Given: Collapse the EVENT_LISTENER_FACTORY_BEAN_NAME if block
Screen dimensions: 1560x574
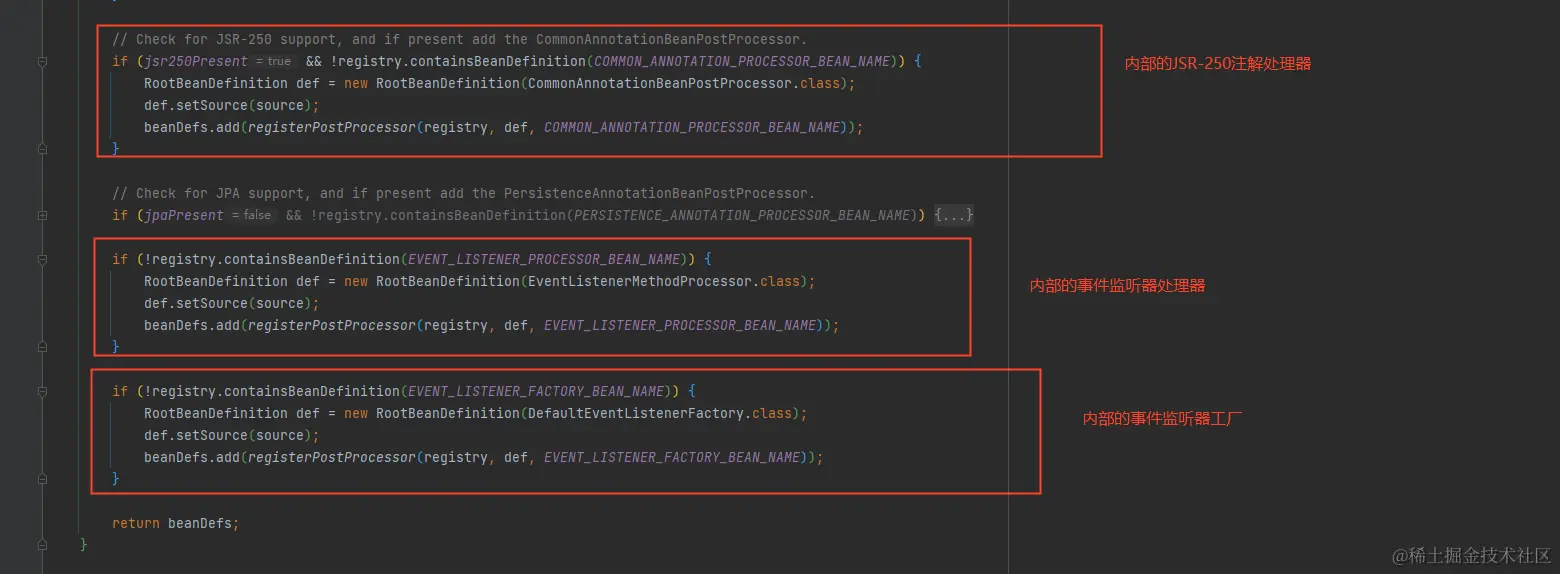Looking at the screenshot, I should pos(42,391).
